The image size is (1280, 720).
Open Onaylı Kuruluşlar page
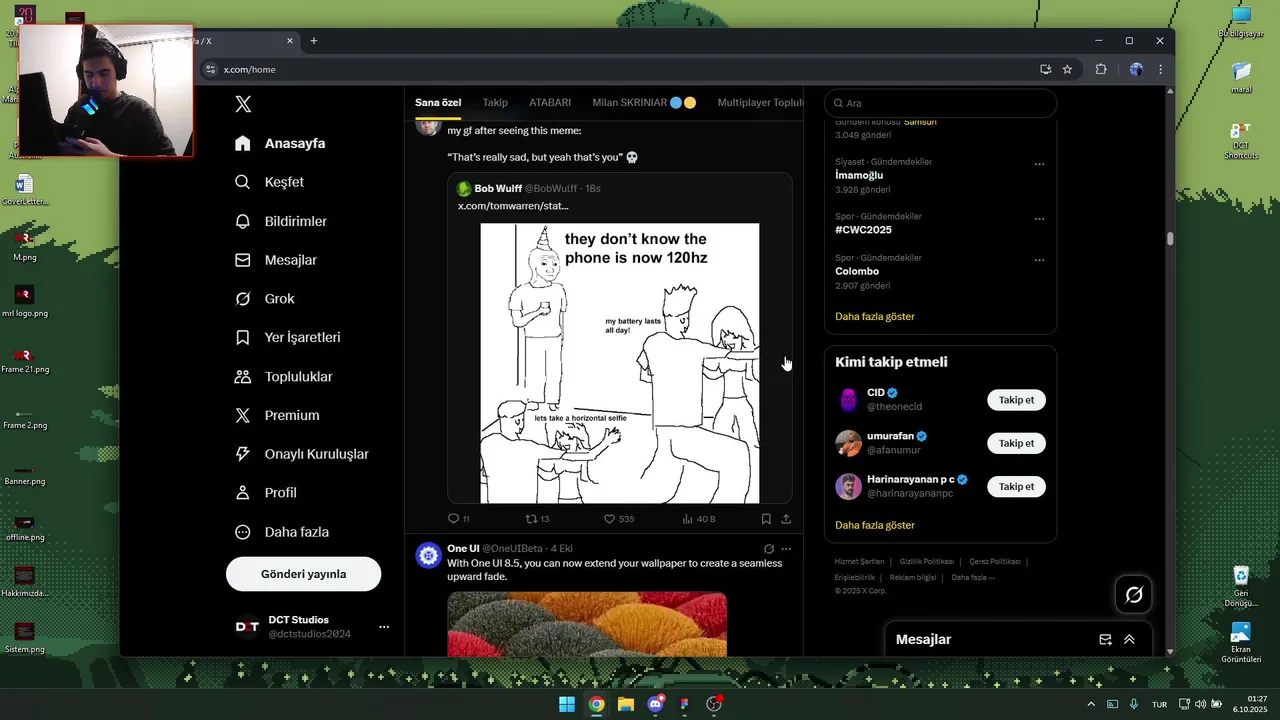click(301, 454)
